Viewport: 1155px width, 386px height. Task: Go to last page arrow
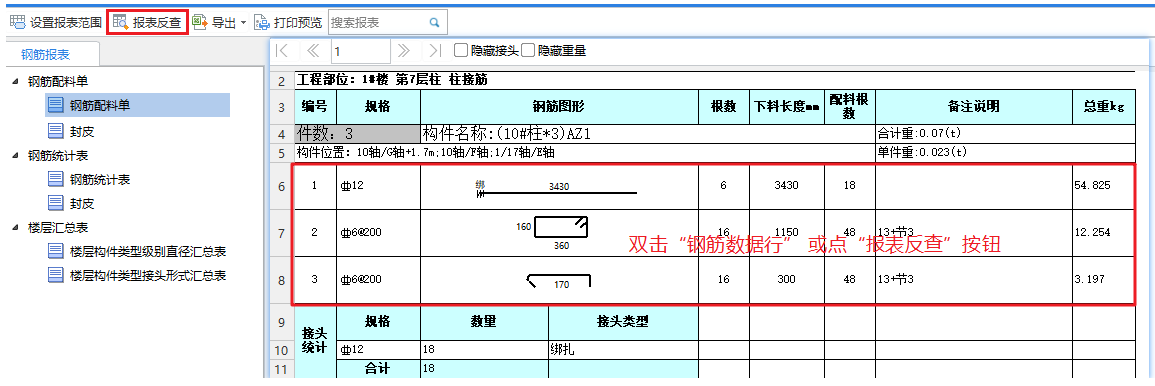pyautogui.click(x=435, y=51)
